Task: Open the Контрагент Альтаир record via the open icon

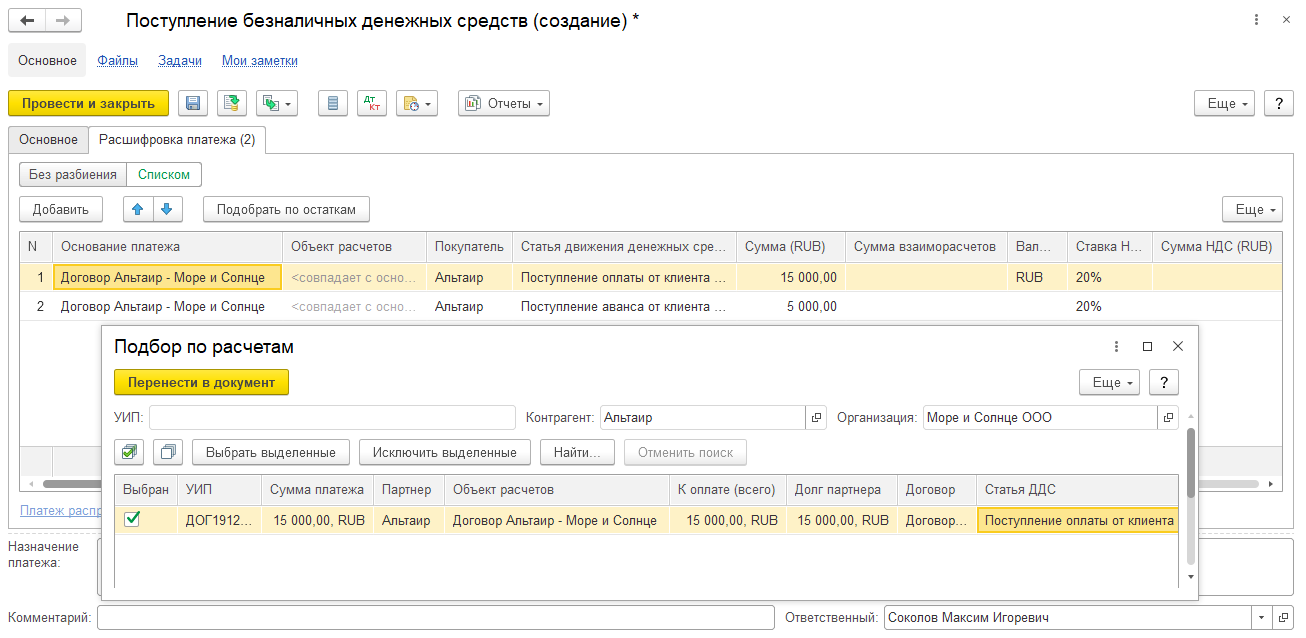Action: point(816,418)
